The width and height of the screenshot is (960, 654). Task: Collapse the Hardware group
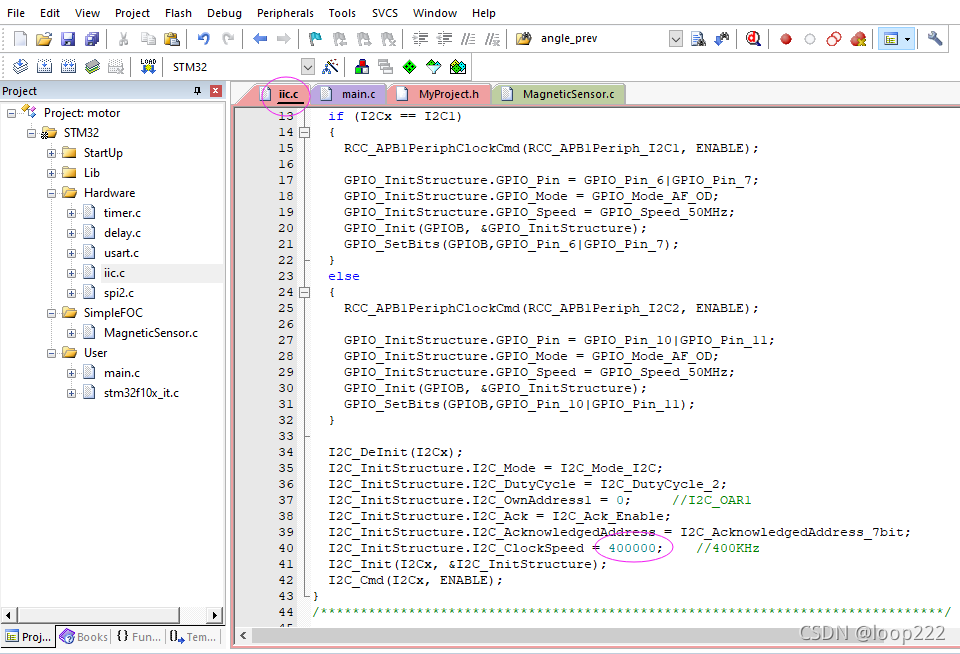[51, 193]
